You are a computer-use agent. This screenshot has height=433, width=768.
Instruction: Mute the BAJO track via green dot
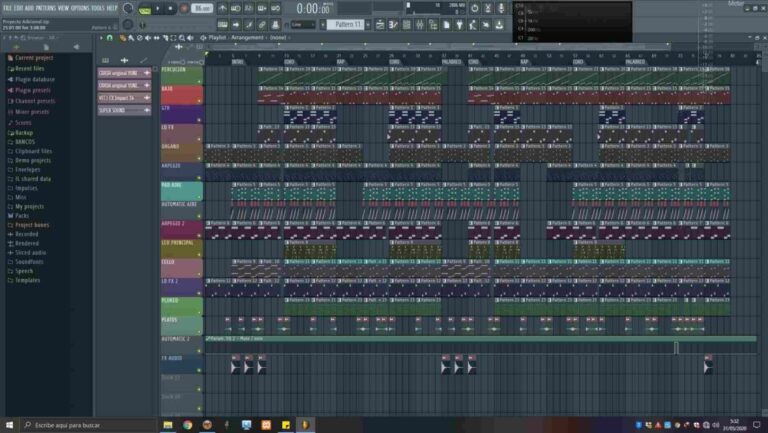point(200,101)
